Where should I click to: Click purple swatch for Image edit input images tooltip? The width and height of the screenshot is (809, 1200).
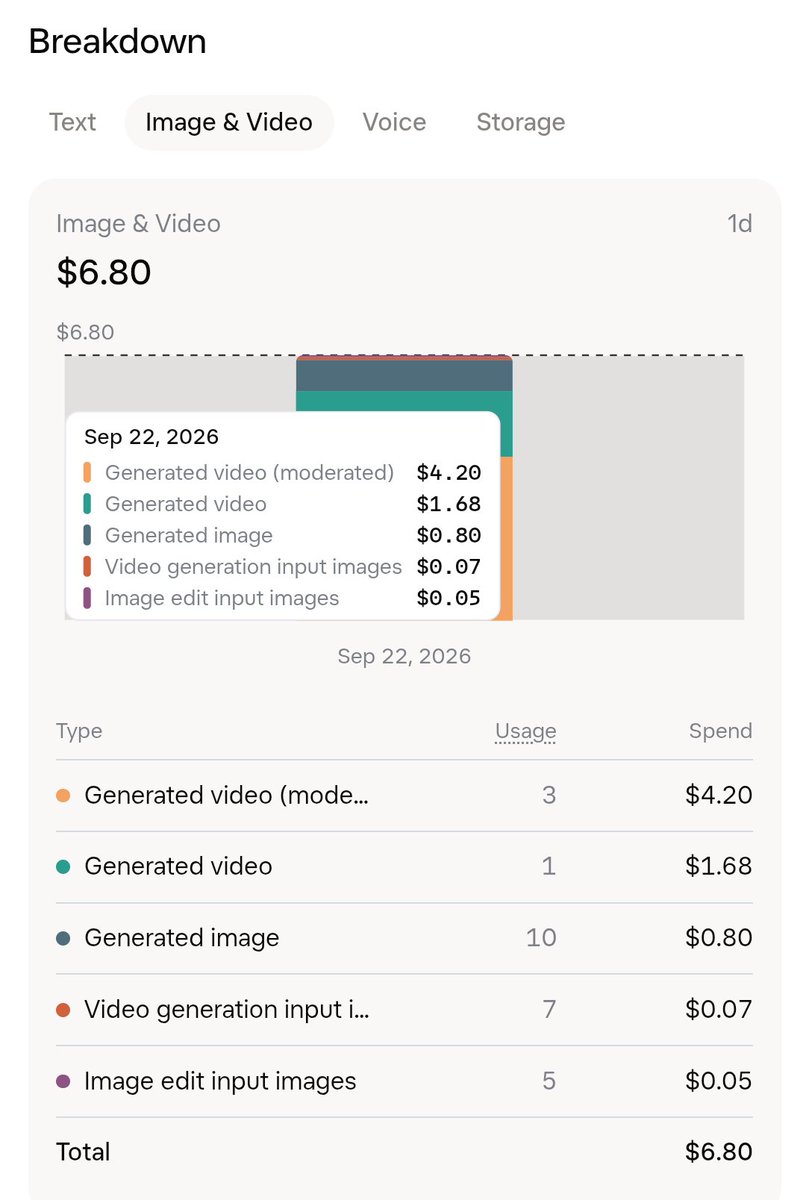87,598
